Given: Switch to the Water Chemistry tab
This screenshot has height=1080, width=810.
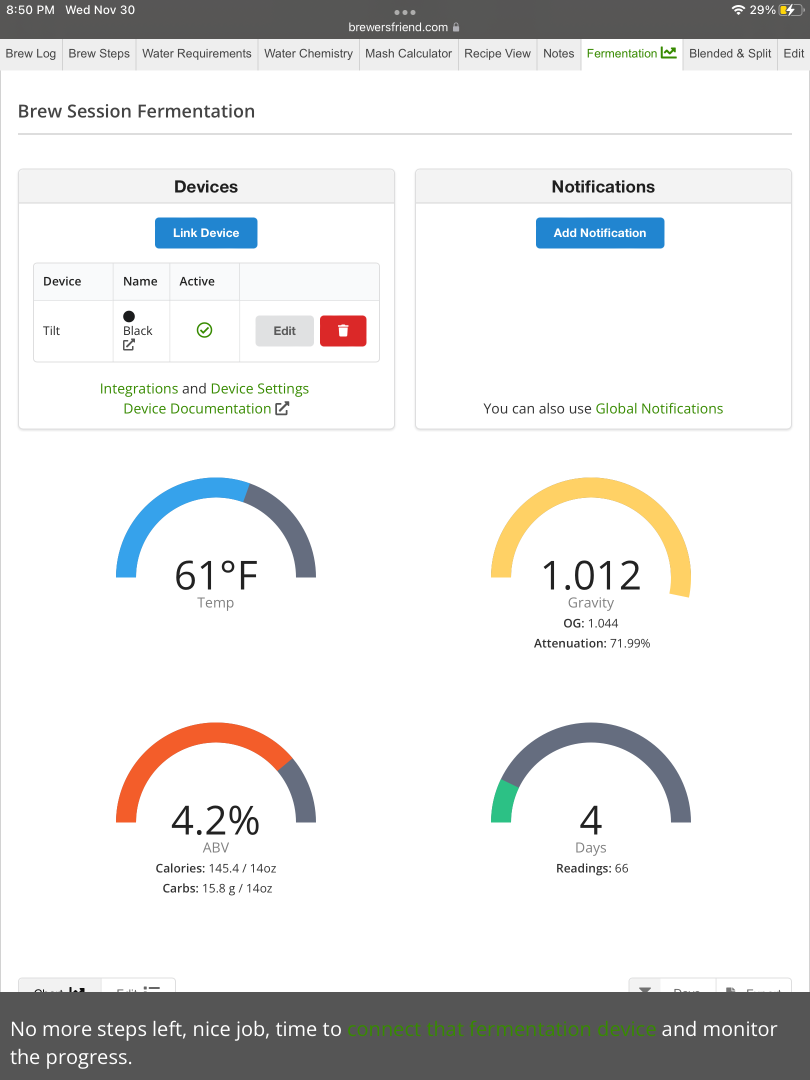Looking at the screenshot, I should 308,54.
